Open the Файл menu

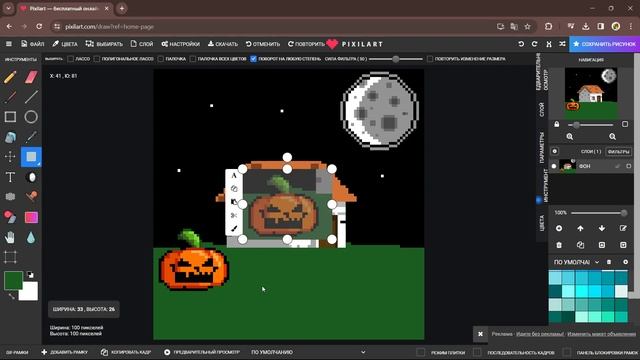click(x=33, y=44)
